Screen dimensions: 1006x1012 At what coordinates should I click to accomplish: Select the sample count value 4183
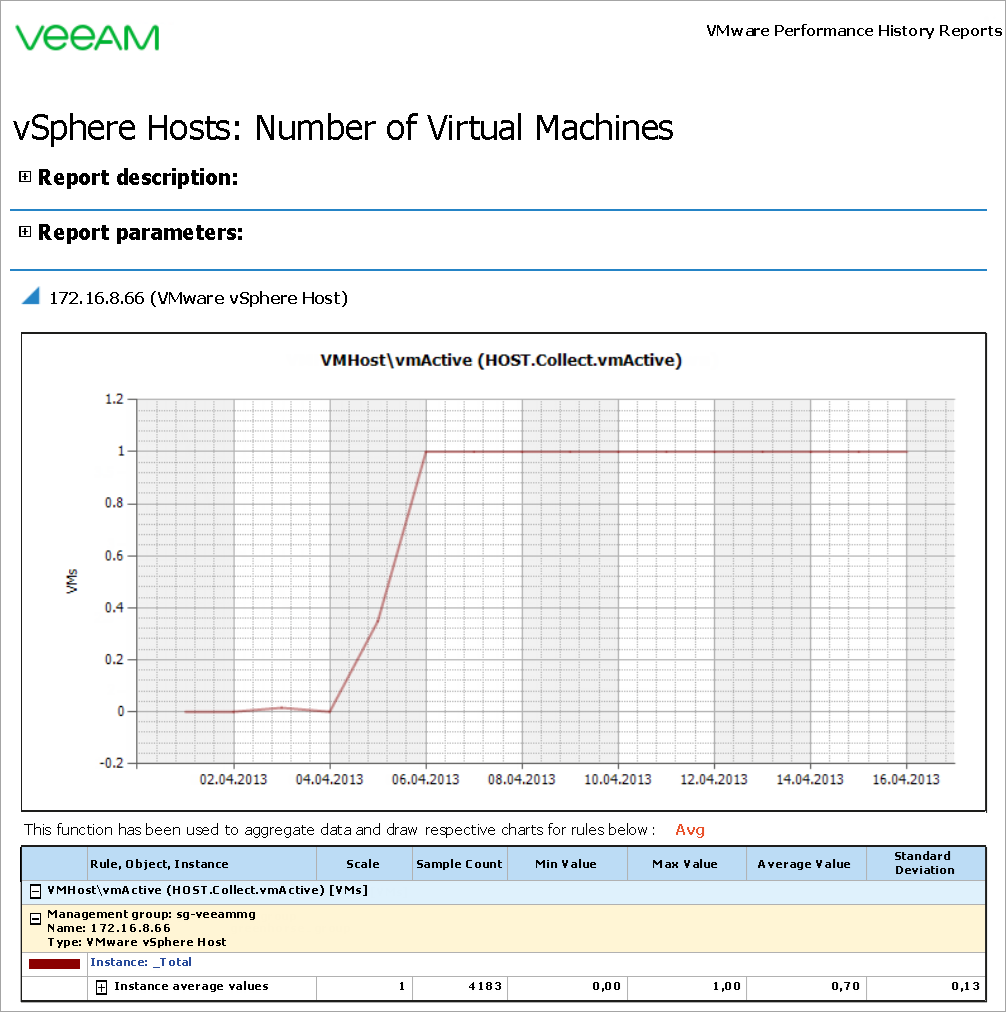pos(485,986)
